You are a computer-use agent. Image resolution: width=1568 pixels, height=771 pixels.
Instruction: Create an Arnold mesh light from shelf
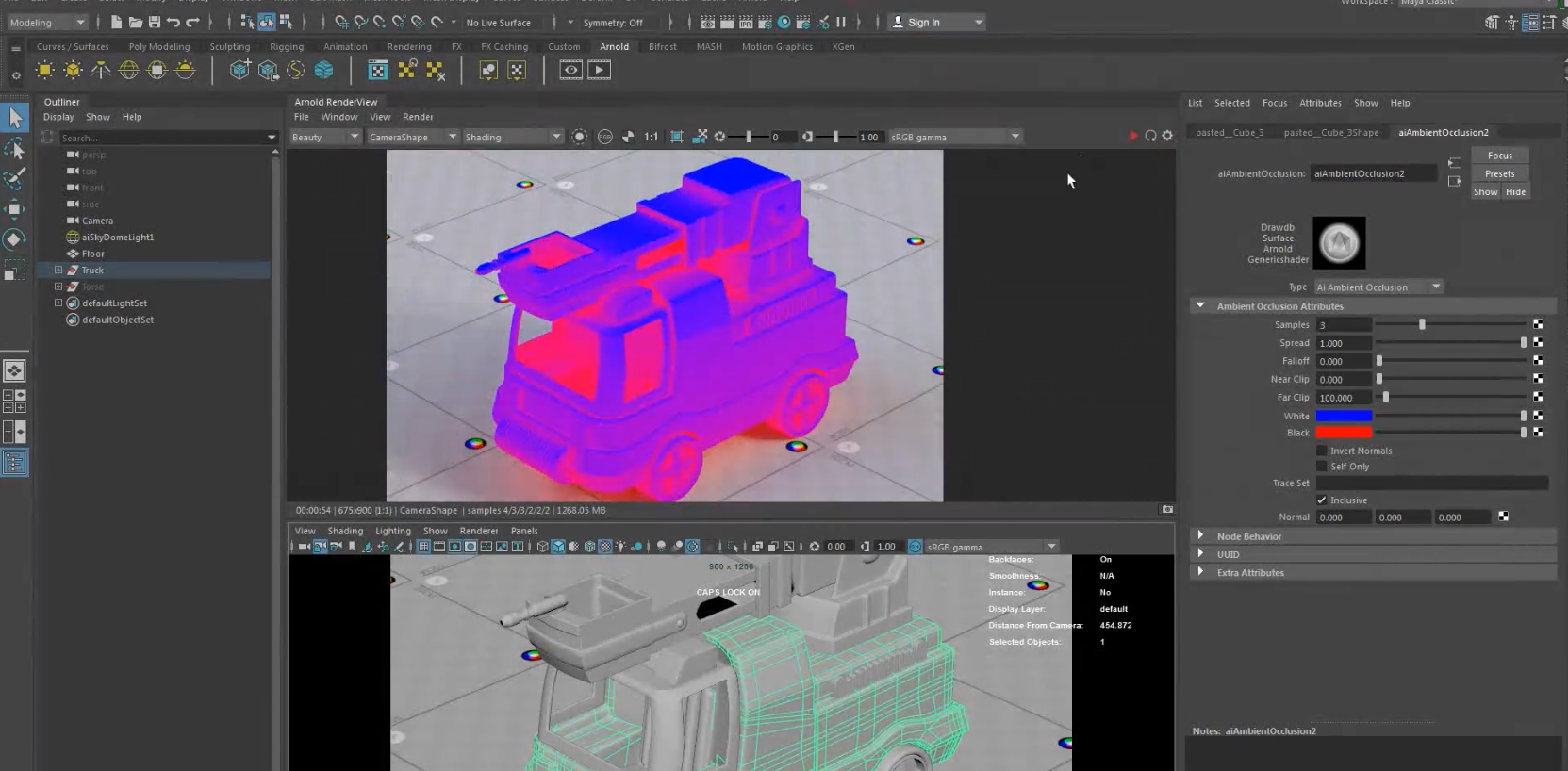(x=73, y=70)
